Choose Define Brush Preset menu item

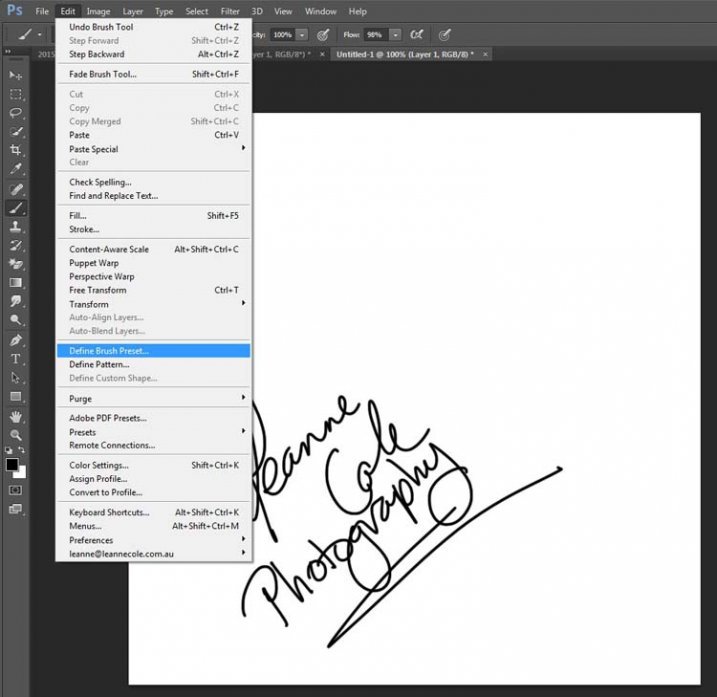click(108, 351)
